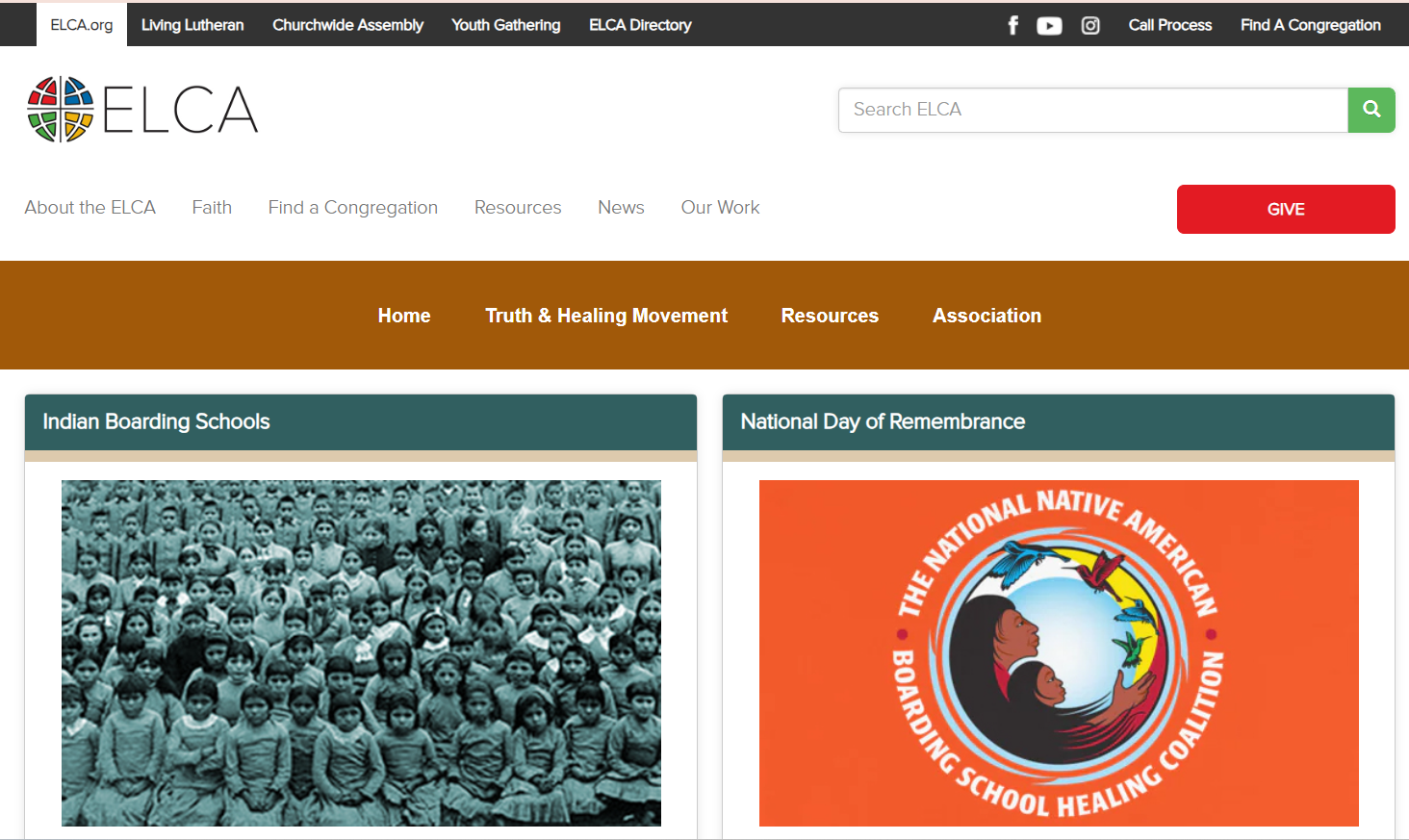Open the ELCA Facebook page icon
Screen dimensions: 1409x840
(x=1012, y=25)
